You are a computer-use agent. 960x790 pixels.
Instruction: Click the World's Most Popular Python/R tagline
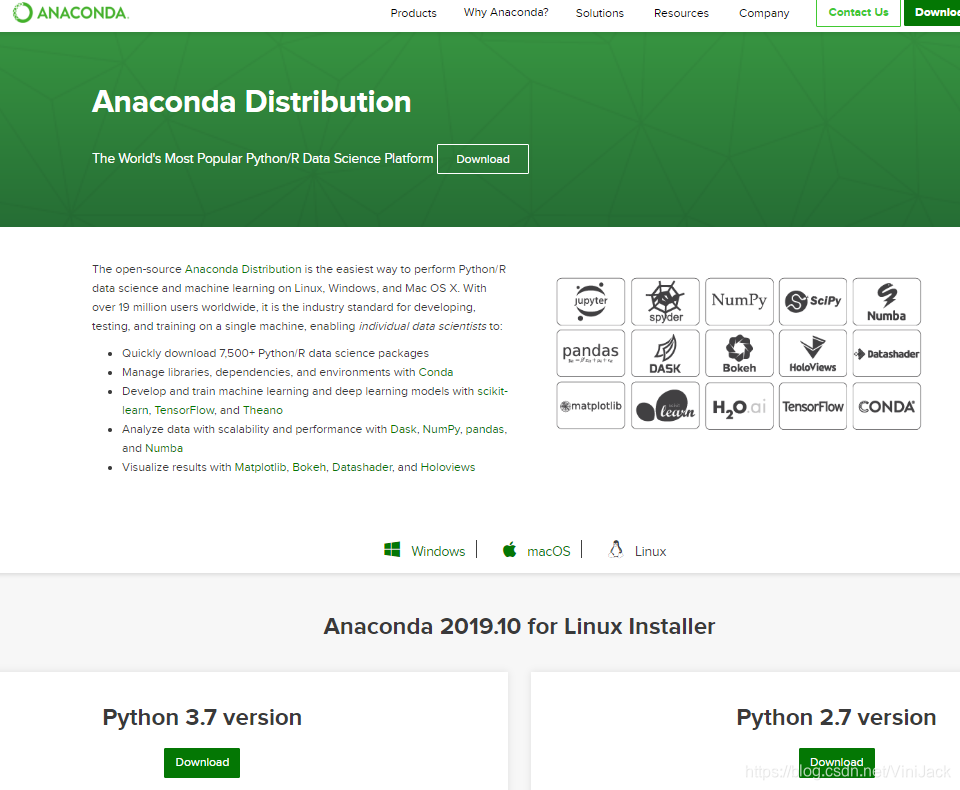click(x=263, y=159)
